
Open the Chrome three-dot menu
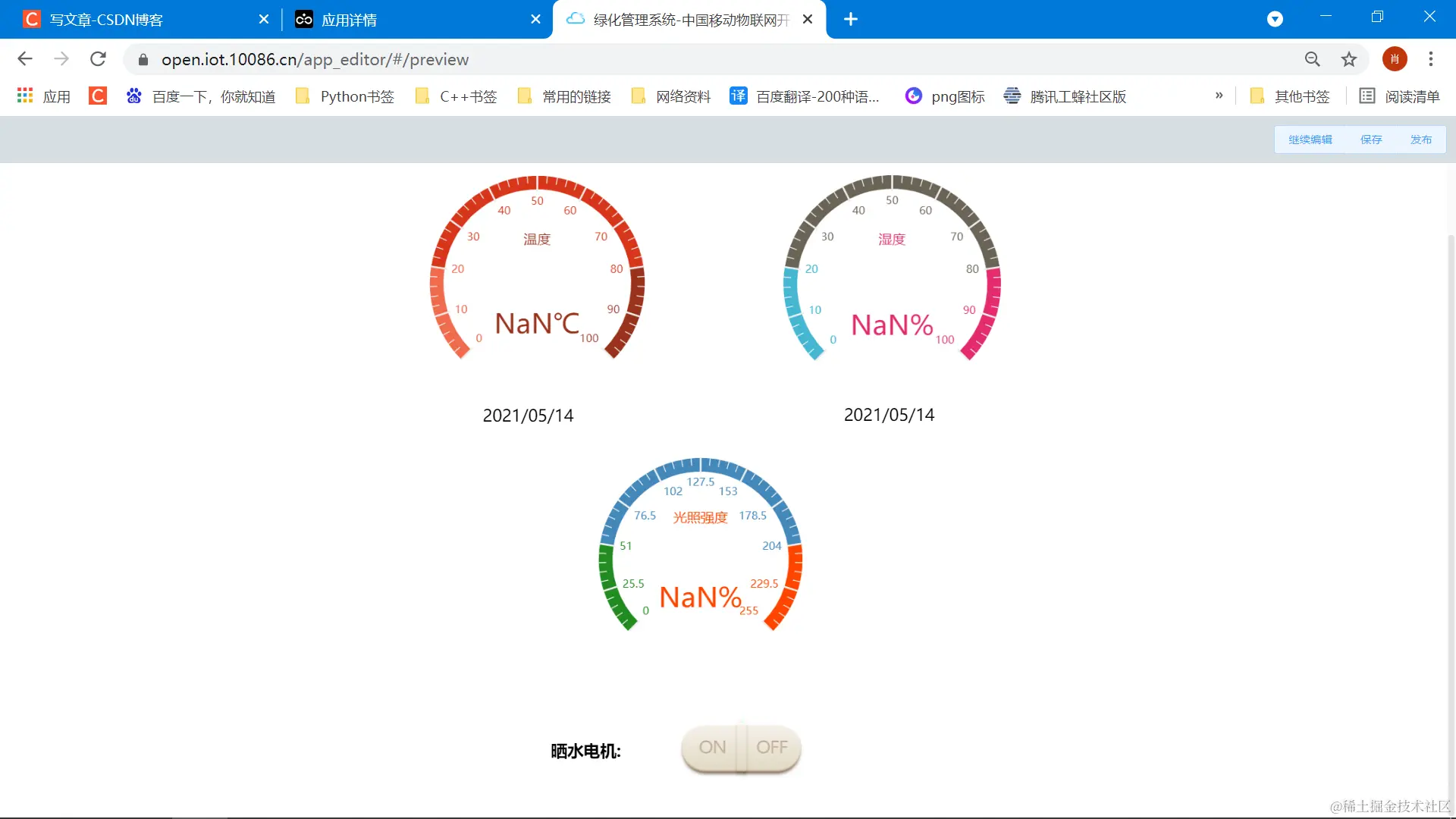[1431, 59]
